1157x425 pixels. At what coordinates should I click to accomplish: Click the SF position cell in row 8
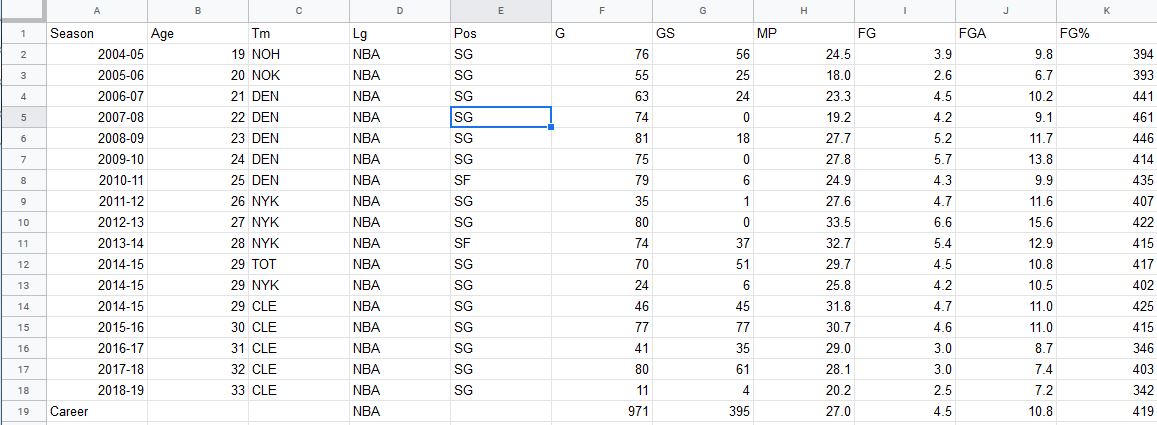click(500, 180)
